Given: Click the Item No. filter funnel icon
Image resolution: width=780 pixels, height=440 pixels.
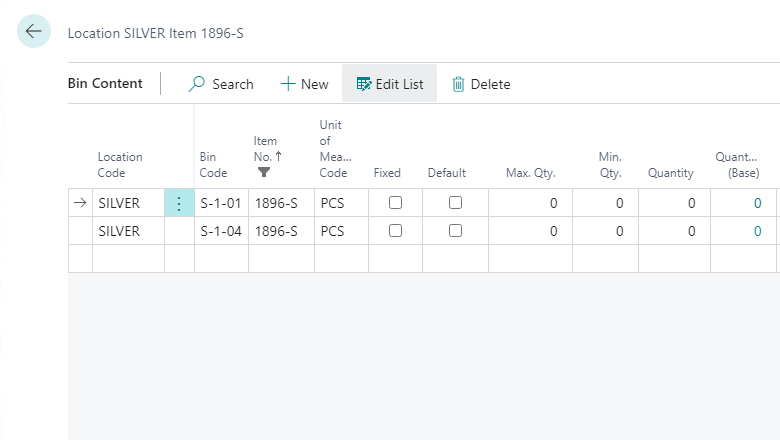Looking at the screenshot, I should 264,172.
